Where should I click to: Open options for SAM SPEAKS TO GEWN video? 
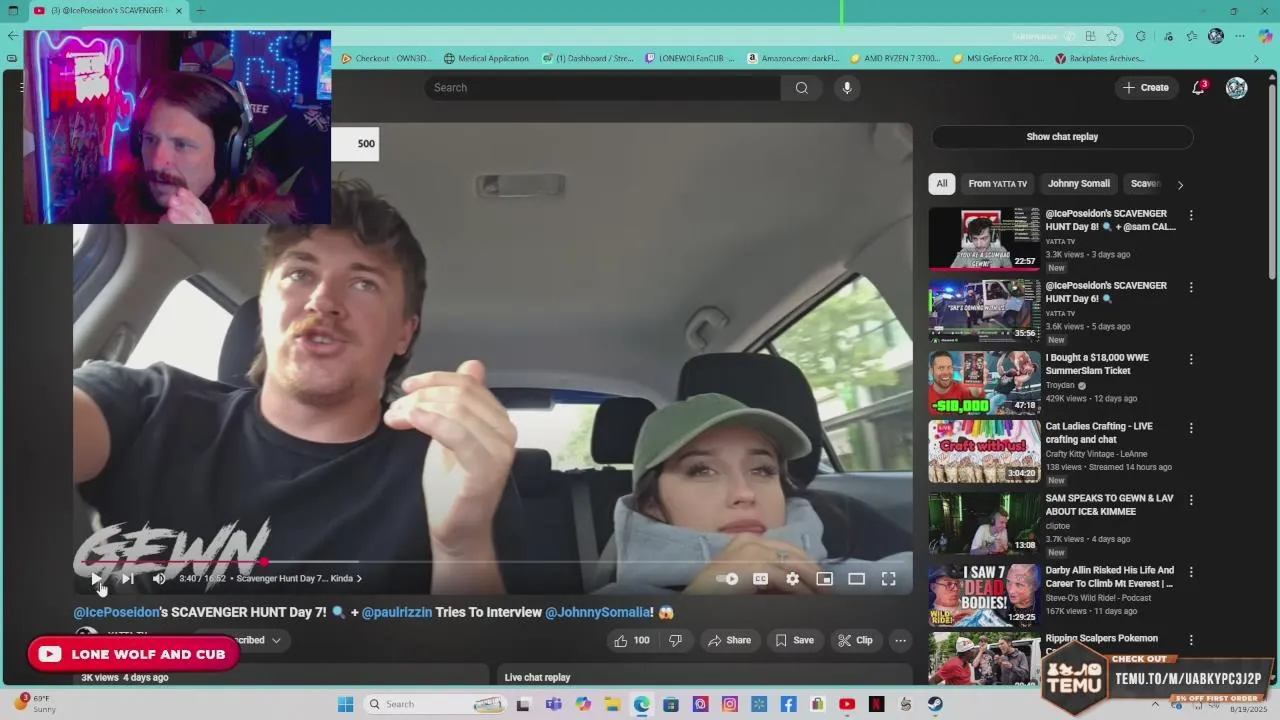point(1190,500)
